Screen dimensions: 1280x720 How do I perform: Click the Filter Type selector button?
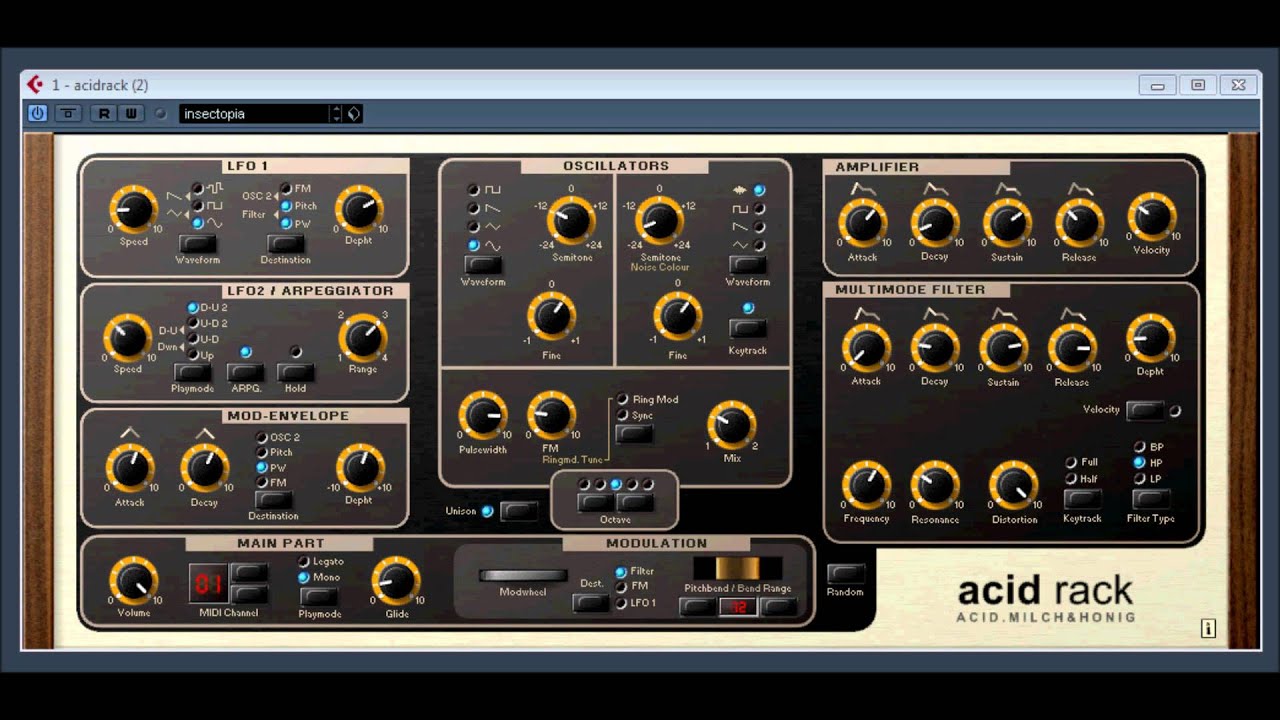[x=1150, y=498]
